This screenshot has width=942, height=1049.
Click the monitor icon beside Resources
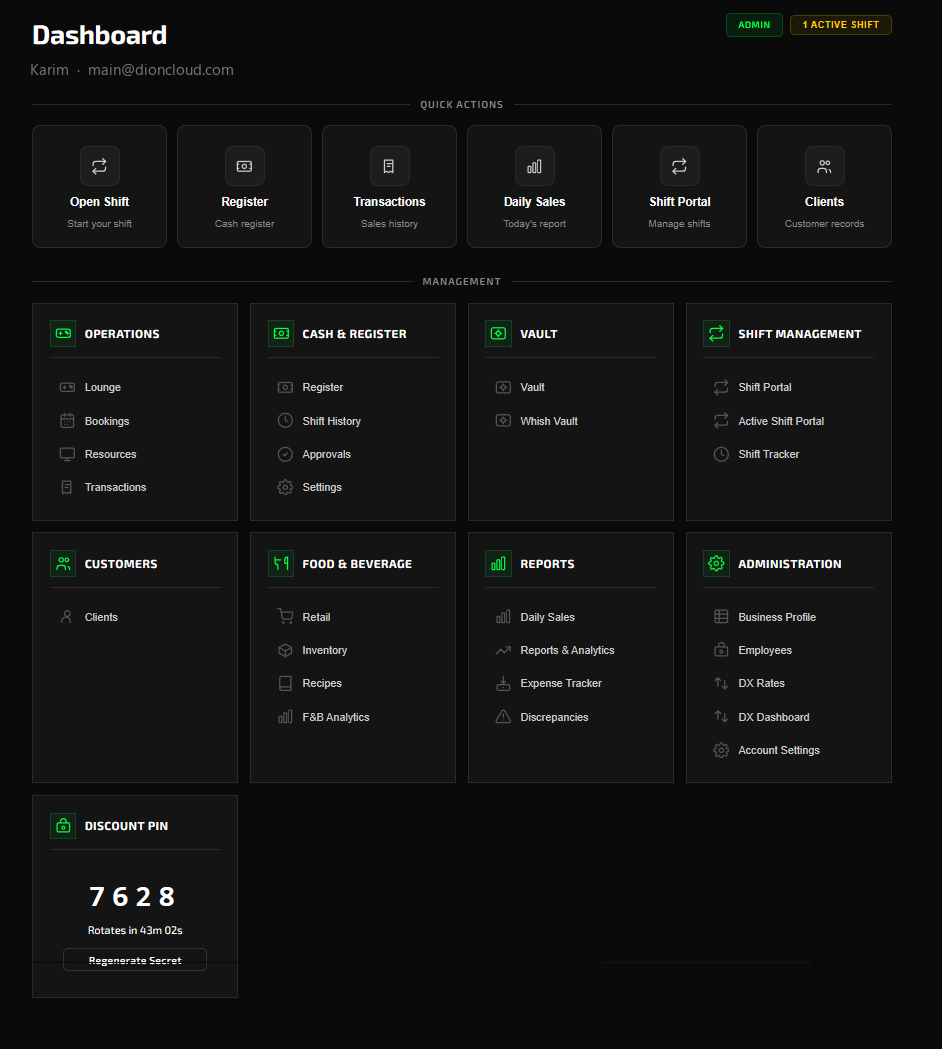tap(67, 454)
